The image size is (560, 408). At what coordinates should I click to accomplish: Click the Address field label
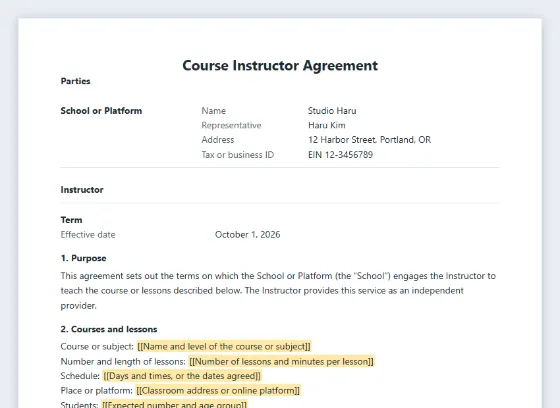[x=218, y=140]
